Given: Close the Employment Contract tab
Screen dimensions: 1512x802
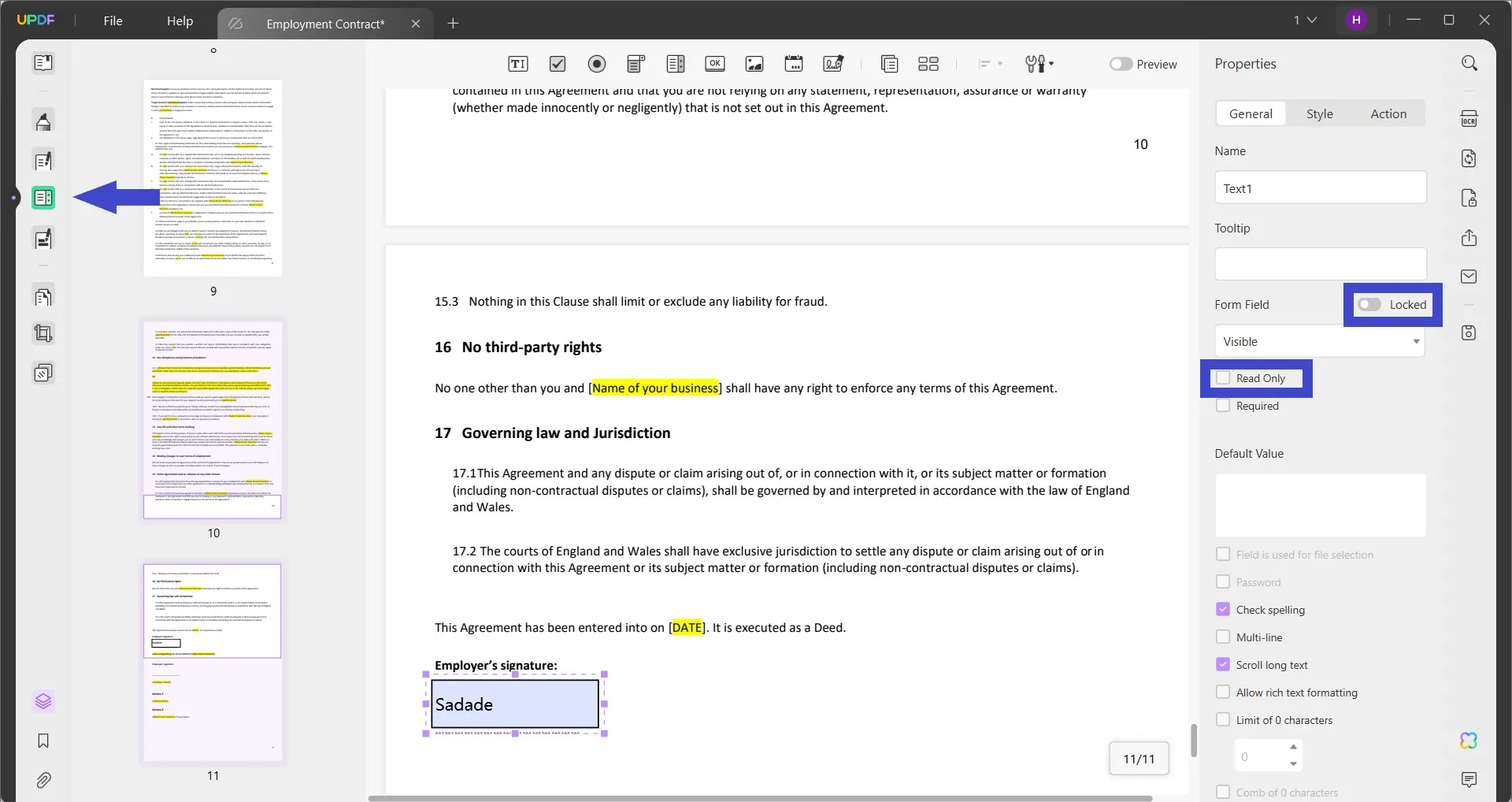Looking at the screenshot, I should click(x=416, y=24).
